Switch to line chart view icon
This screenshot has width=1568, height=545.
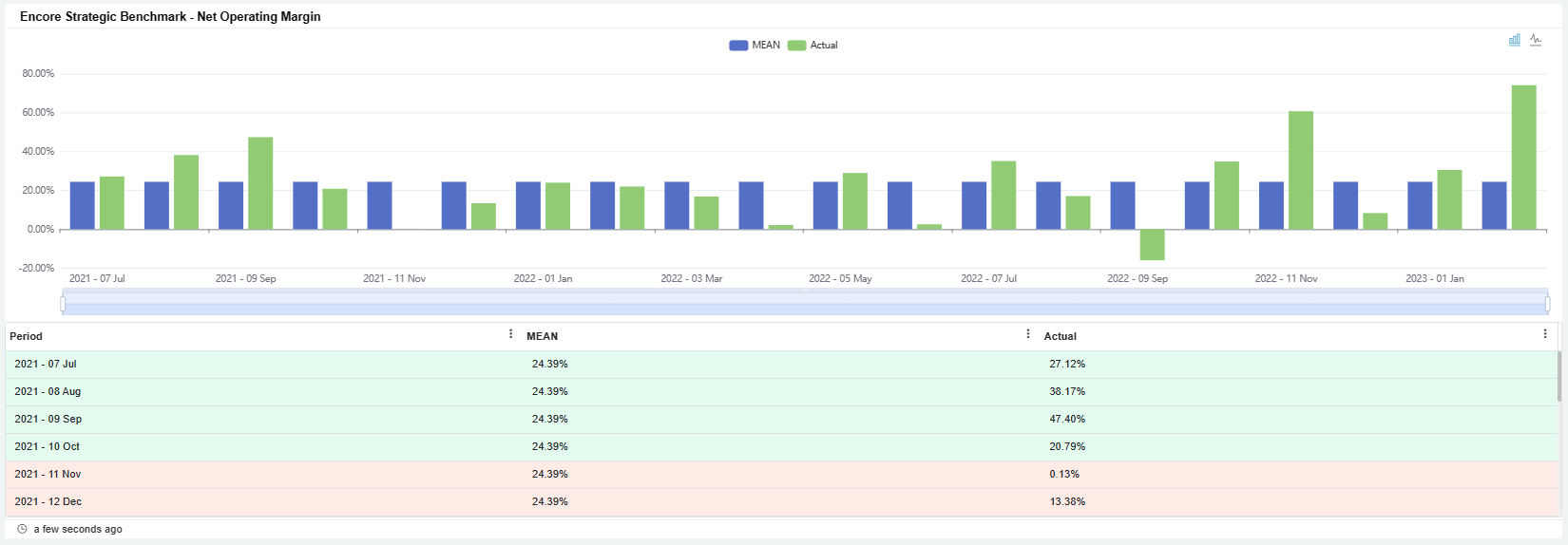pos(1536,40)
